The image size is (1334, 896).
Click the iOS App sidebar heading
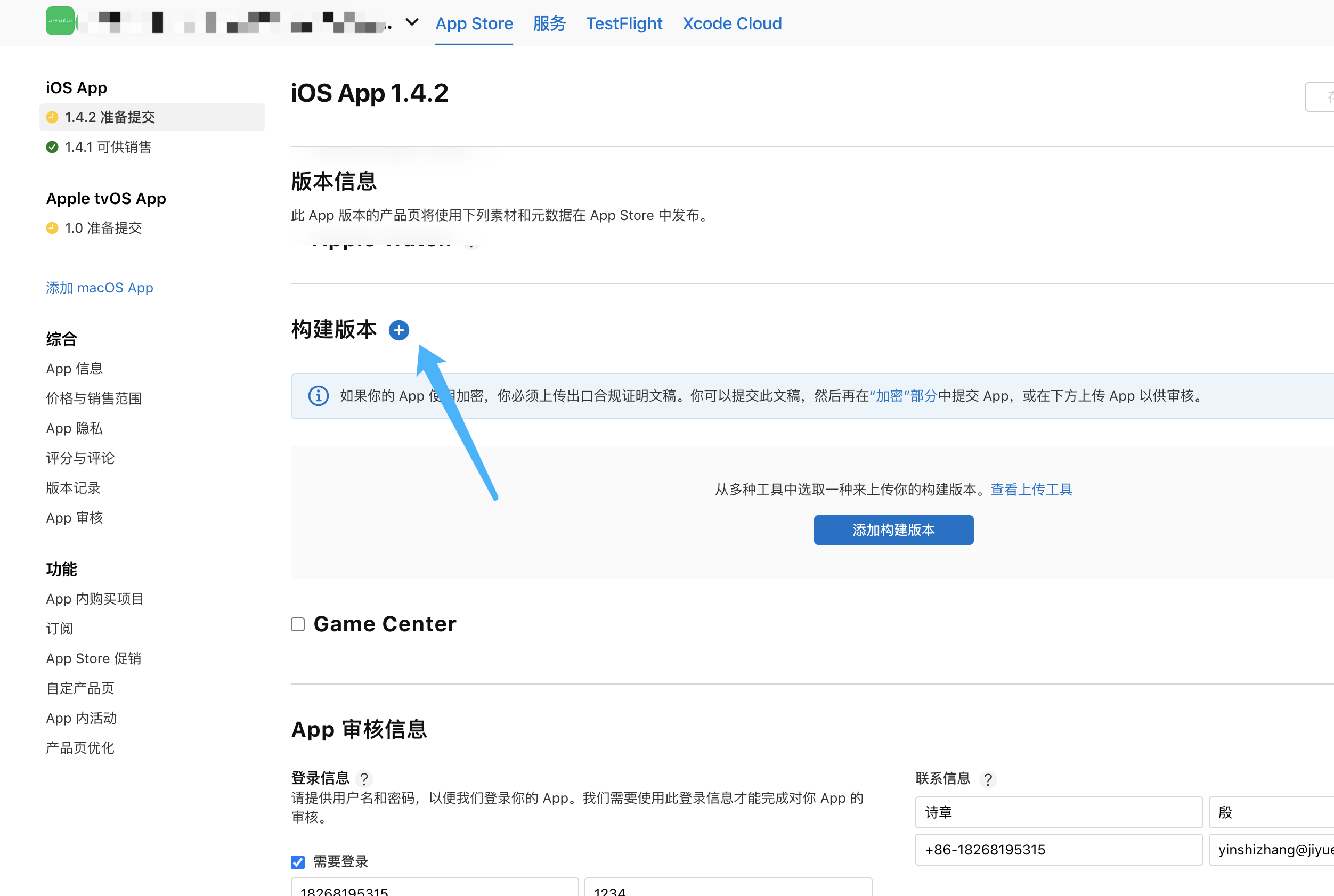tap(77, 87)
